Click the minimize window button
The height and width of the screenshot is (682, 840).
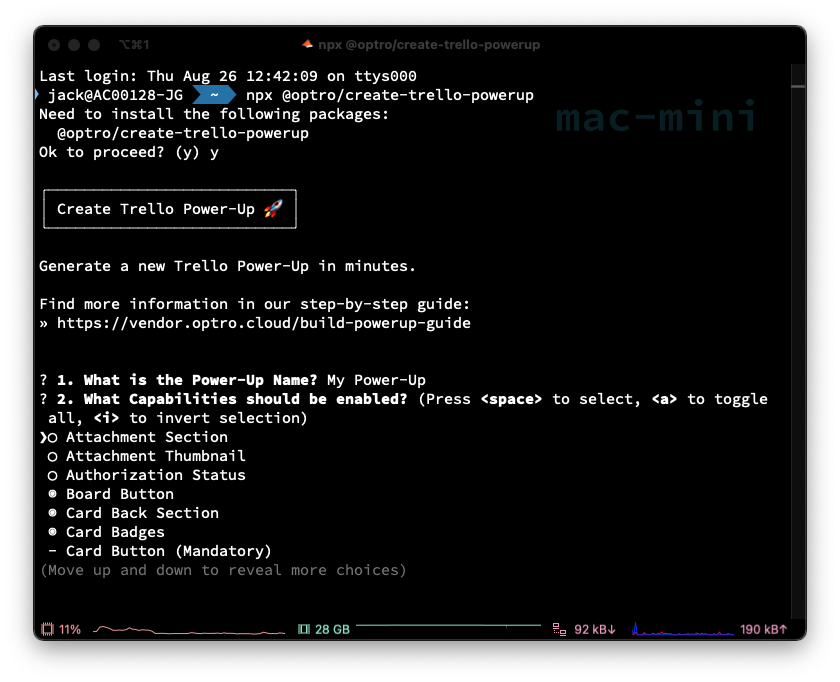coord(74,45)
